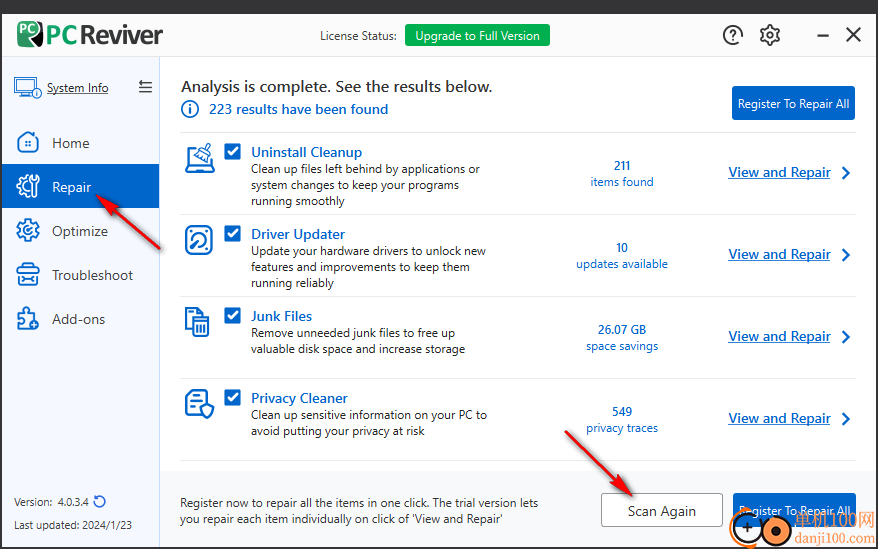Click the Home house icon
This screenshot has width=878, height=549.
click(27, 143)
